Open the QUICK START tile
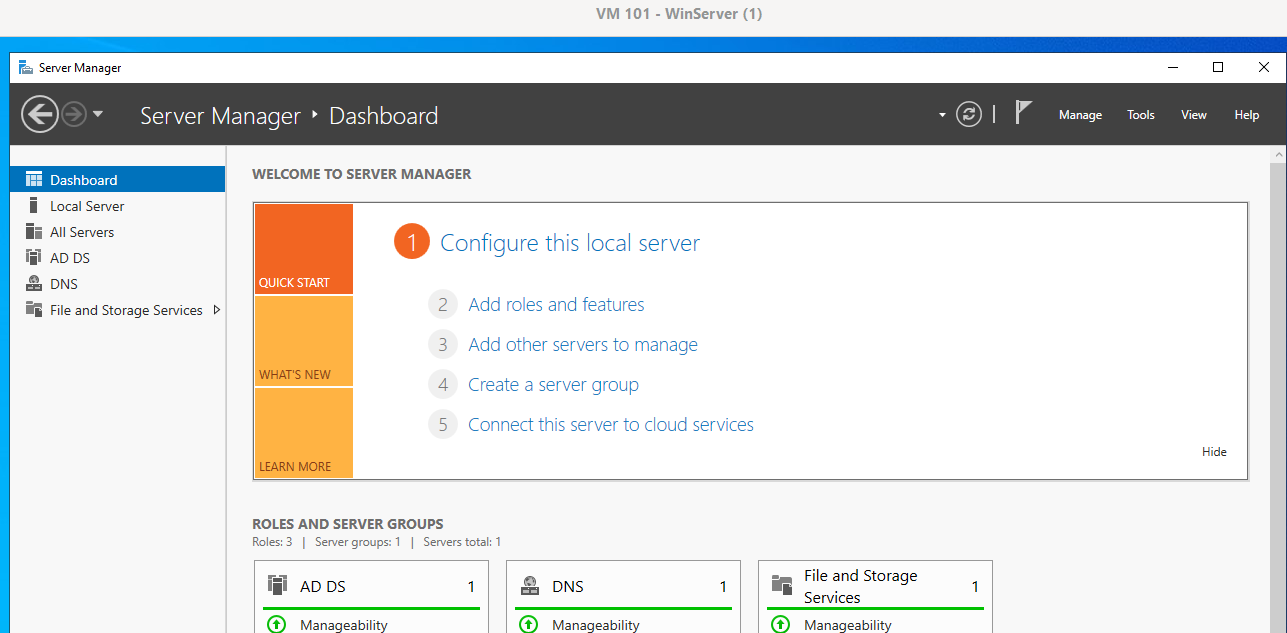The height and width of the screenshot is (633, 1287). coord(304,249)
